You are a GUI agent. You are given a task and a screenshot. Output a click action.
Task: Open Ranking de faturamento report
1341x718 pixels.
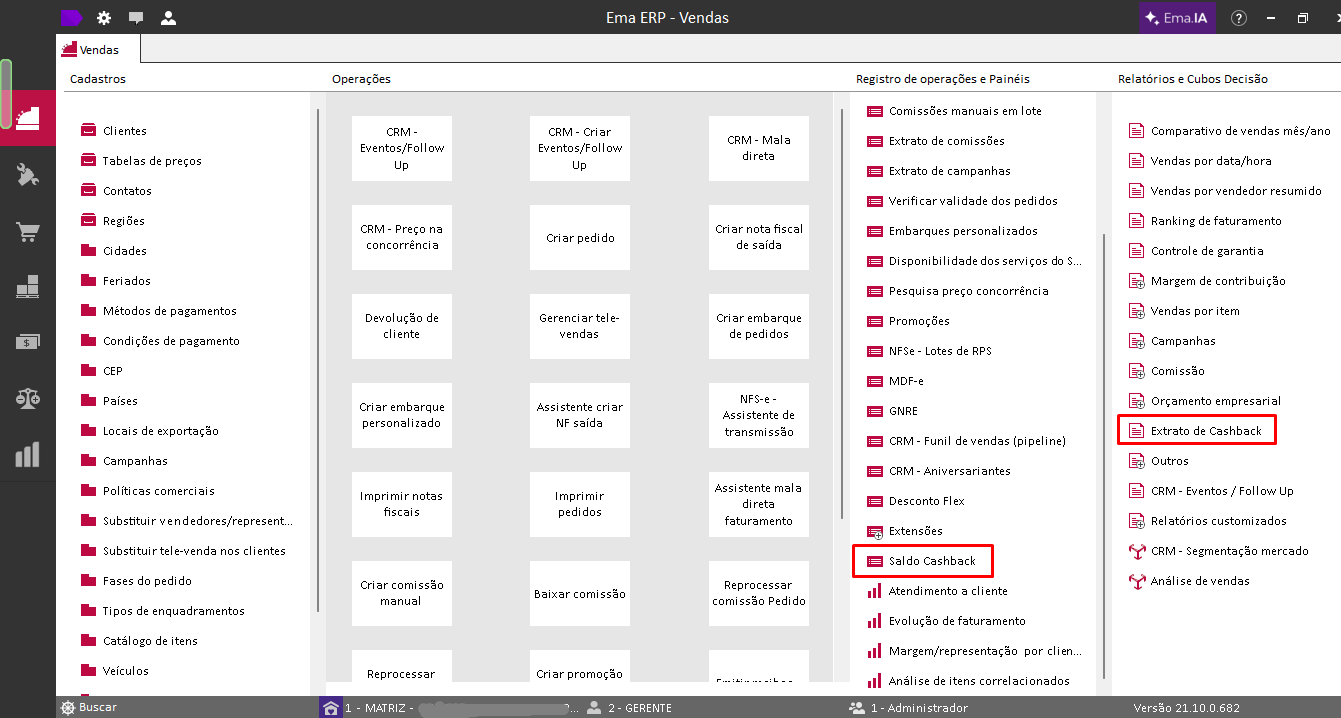click(x=1216, y=221)
